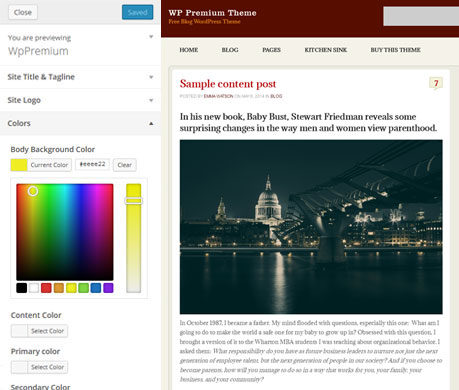The image size is (459, 390).
Task: Click the hex color input field #eeee22
Action: (92, 164)
